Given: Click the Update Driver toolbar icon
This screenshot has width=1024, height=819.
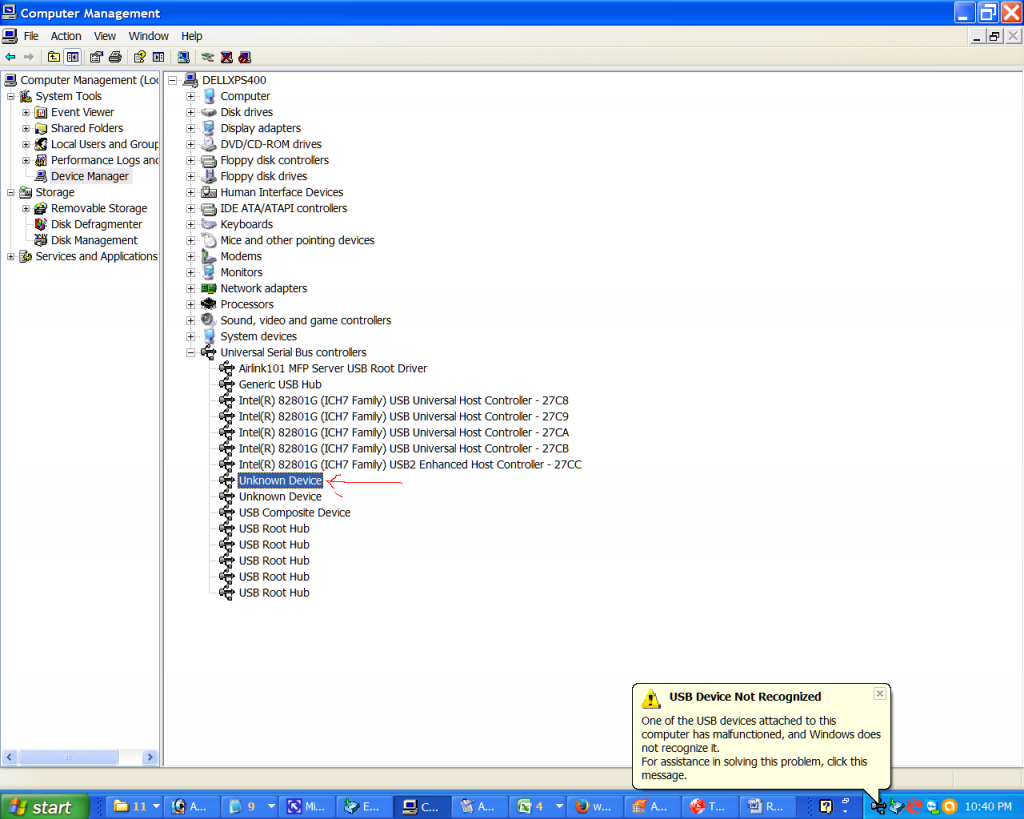Looking at the screenshot, I should (x=208, y=57).
